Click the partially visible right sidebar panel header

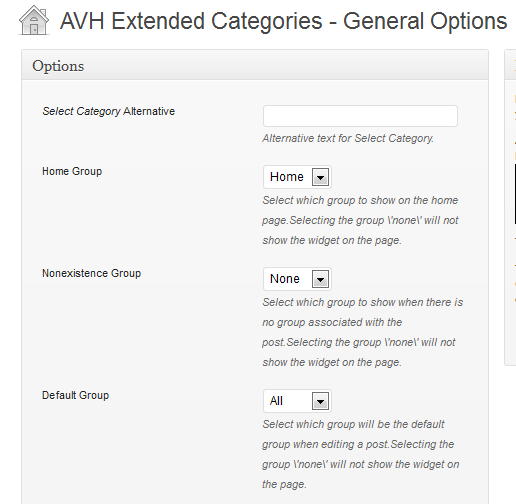coord(511,65)
